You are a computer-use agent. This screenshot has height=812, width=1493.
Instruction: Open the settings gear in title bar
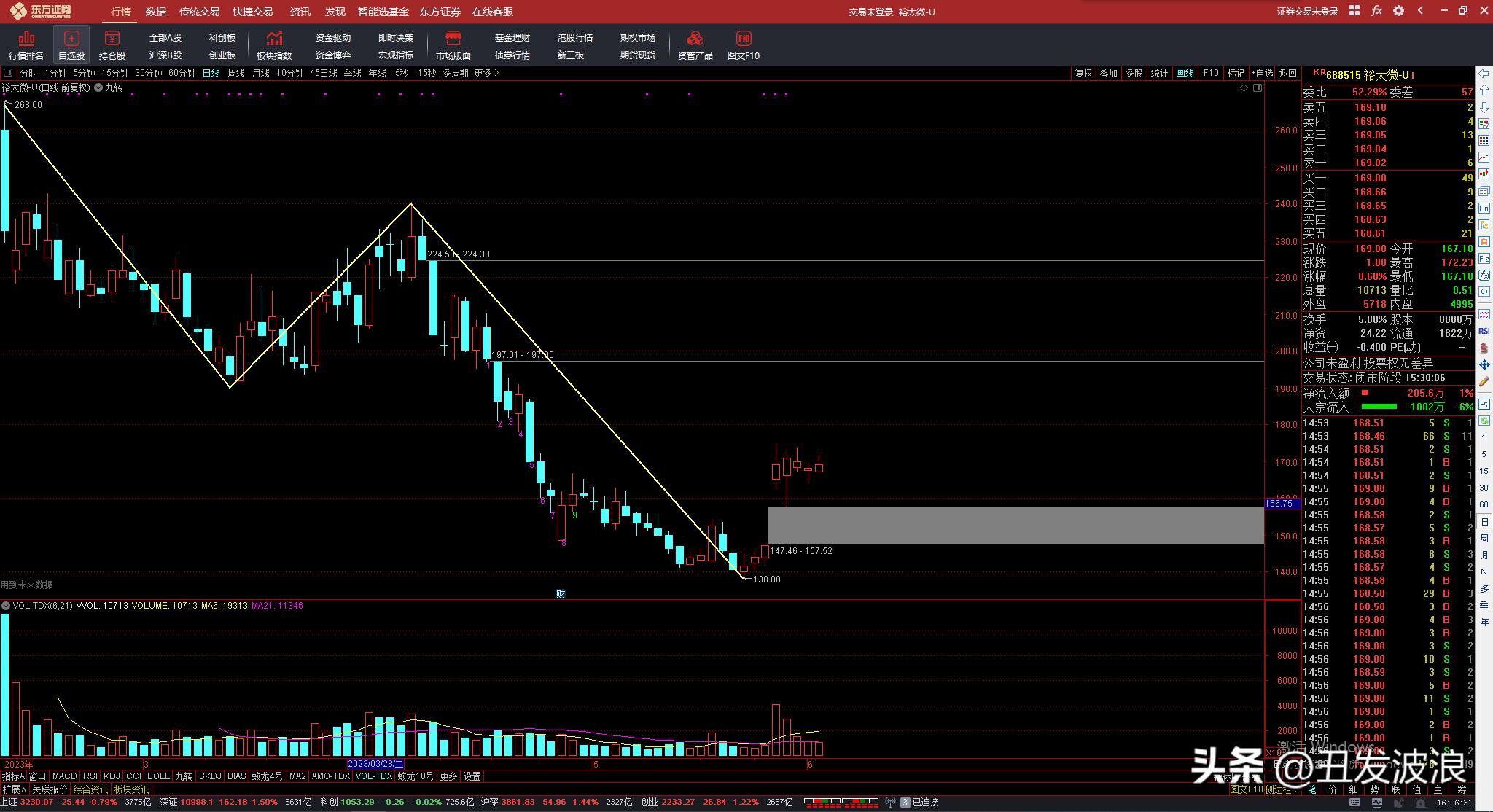1398,11
